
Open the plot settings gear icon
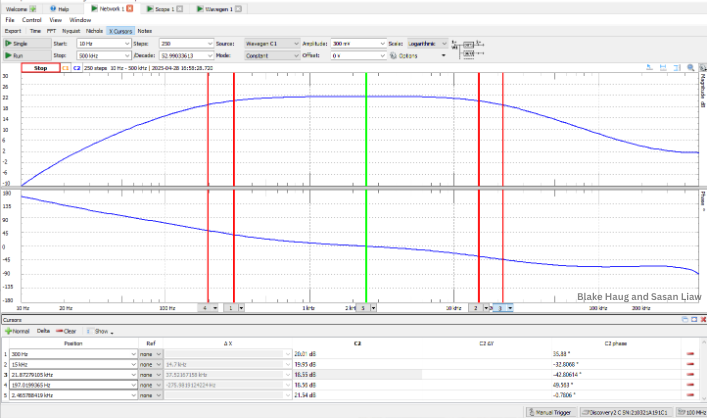[702, 67]
